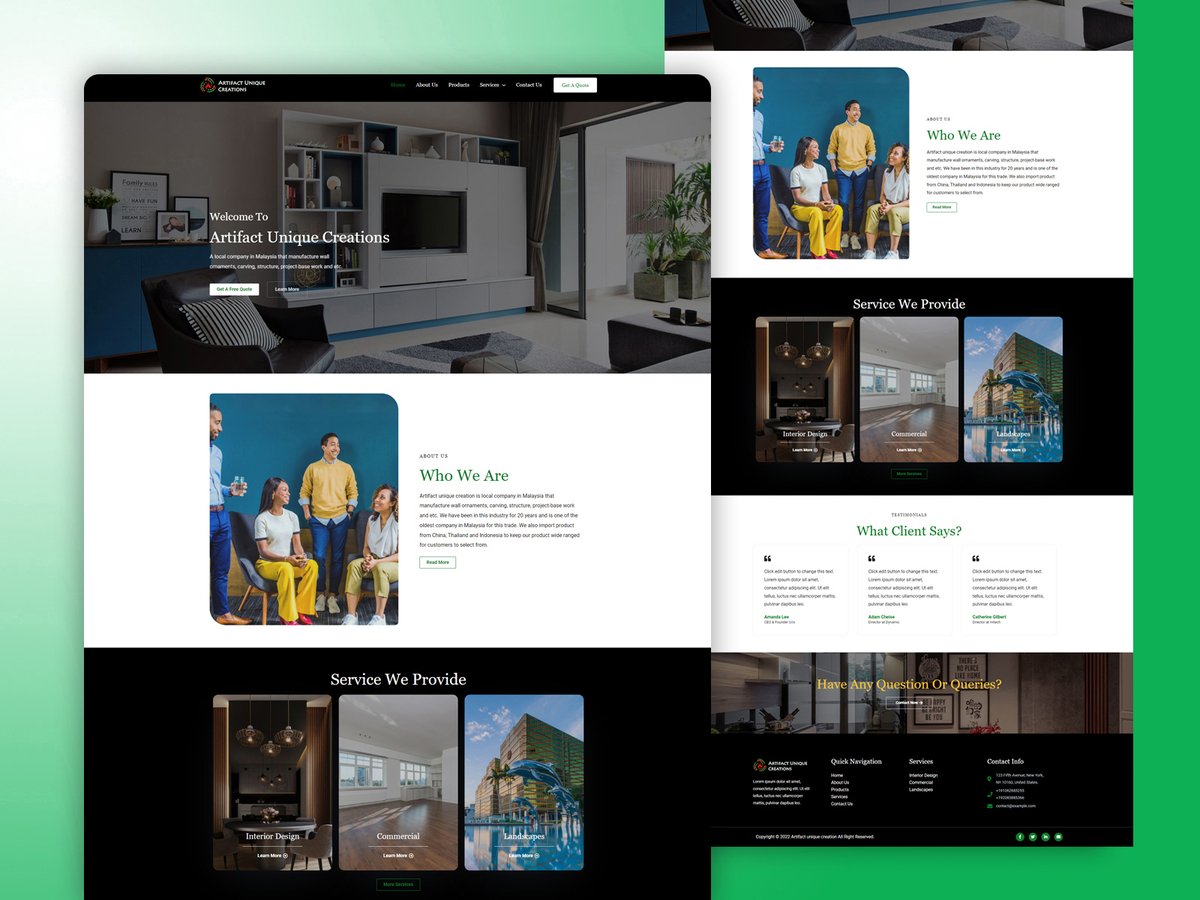Click Products in footer Quick Navigation
The width and height of the screenshot is (1200, 900).
pos(840,789)
